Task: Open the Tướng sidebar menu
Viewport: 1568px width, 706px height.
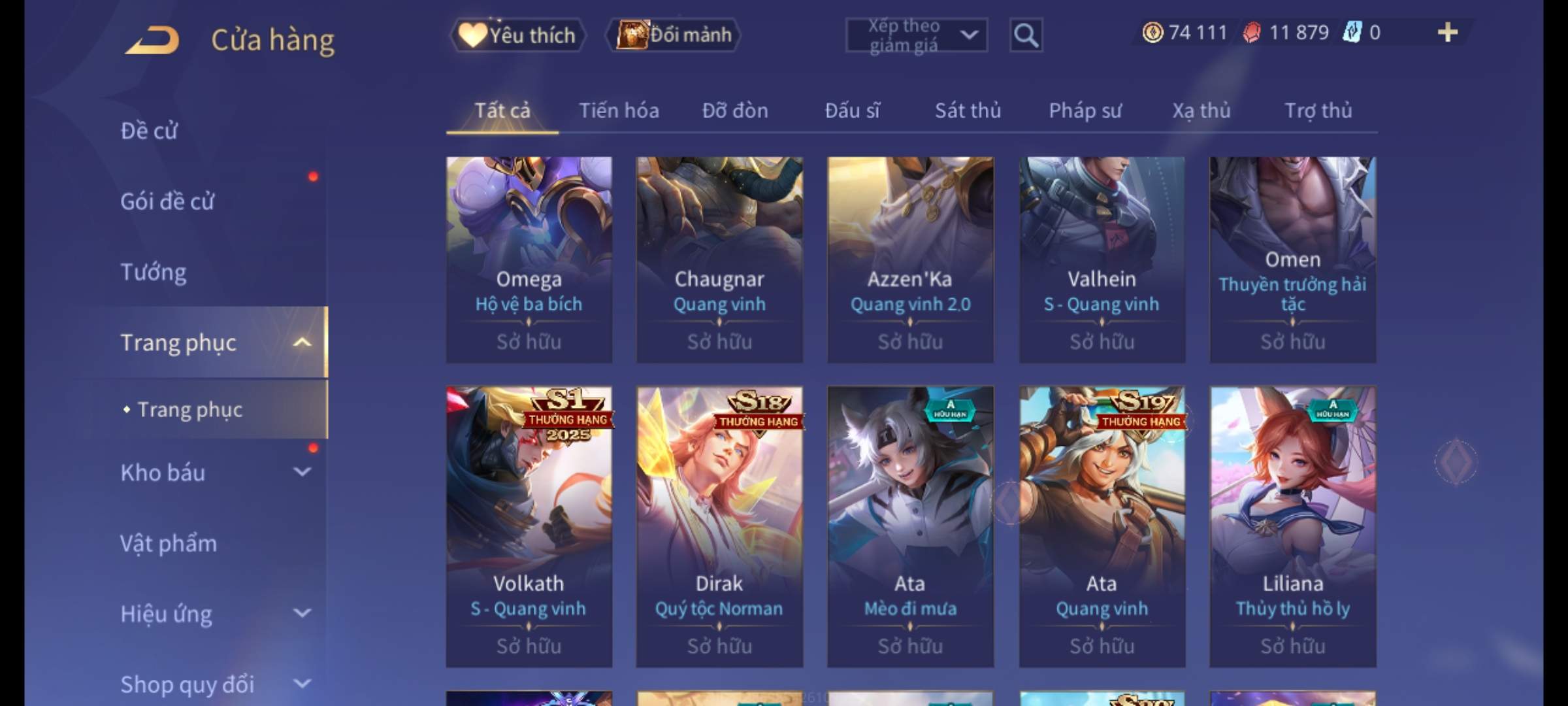Action: click(x=154, y=272)
